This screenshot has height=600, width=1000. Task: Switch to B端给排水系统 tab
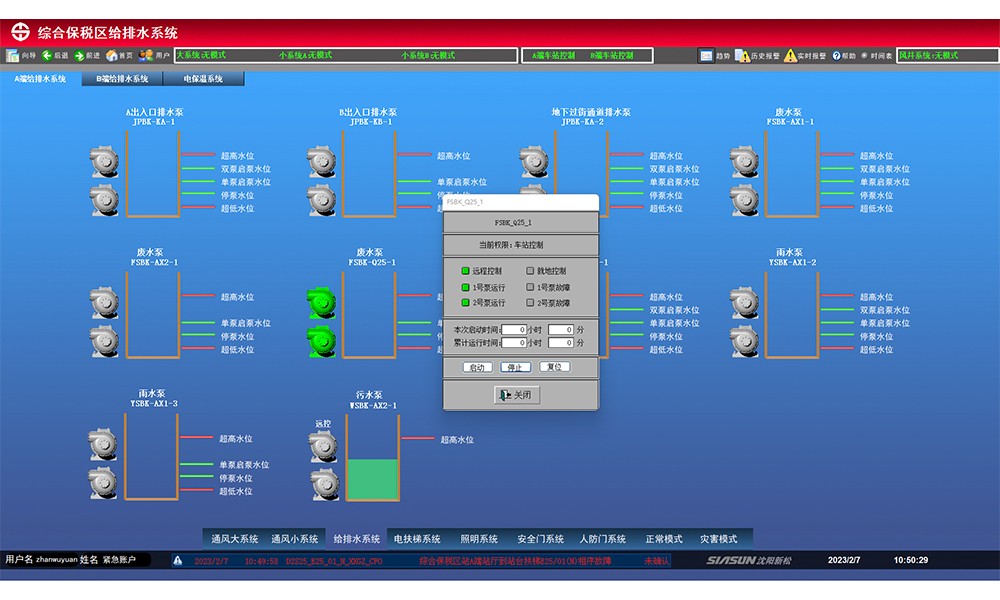tap(122, 78)
